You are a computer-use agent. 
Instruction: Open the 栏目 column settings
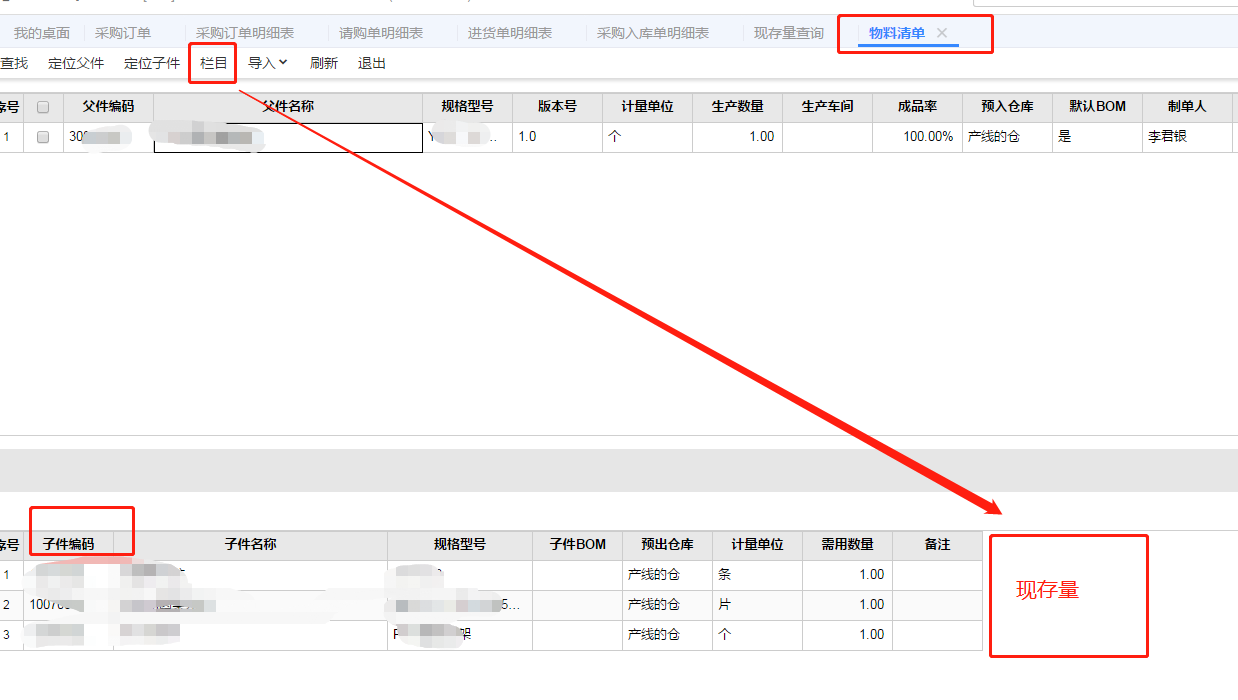click(214, 63)
